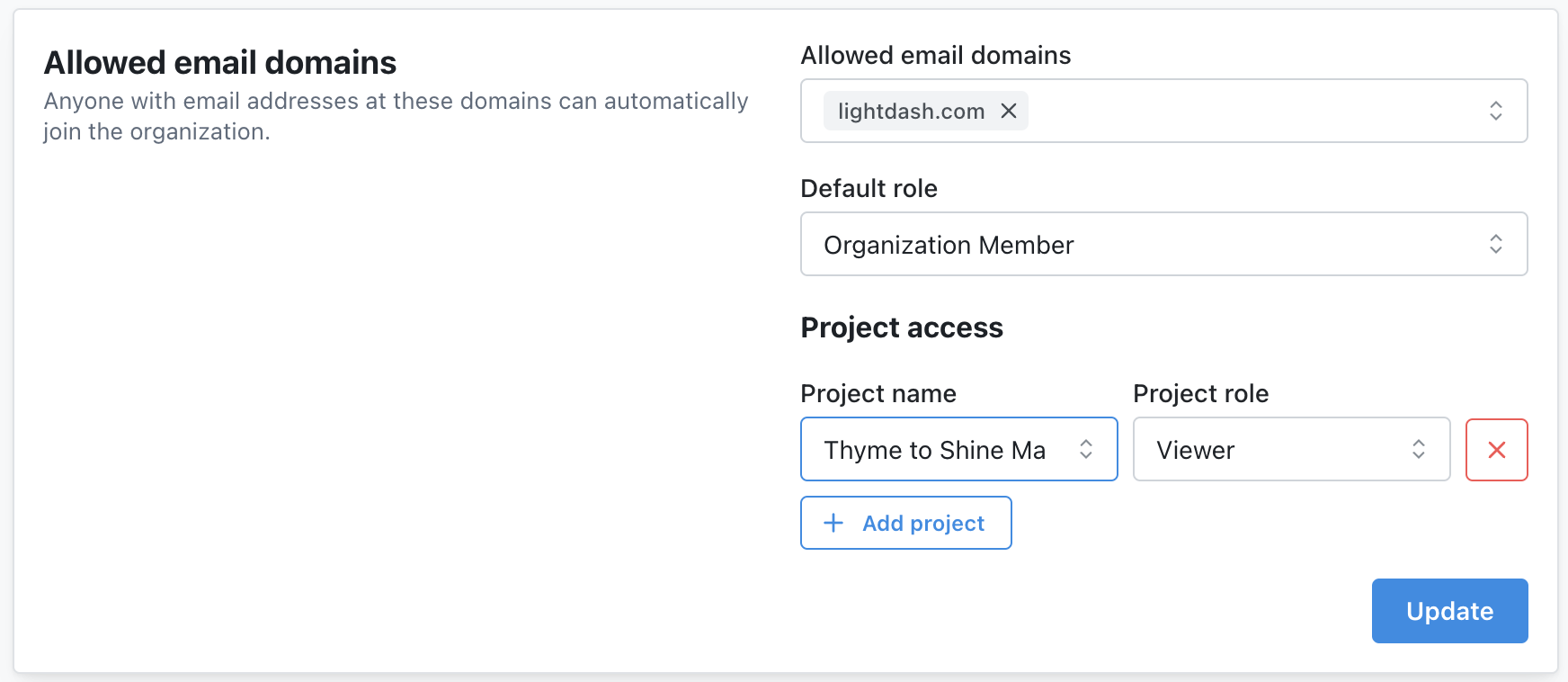Image resolution: width=1568 pixels, height=682 pixels.
Task: Click the chevron arrows in Project role field
Action: coord(1418,449)
